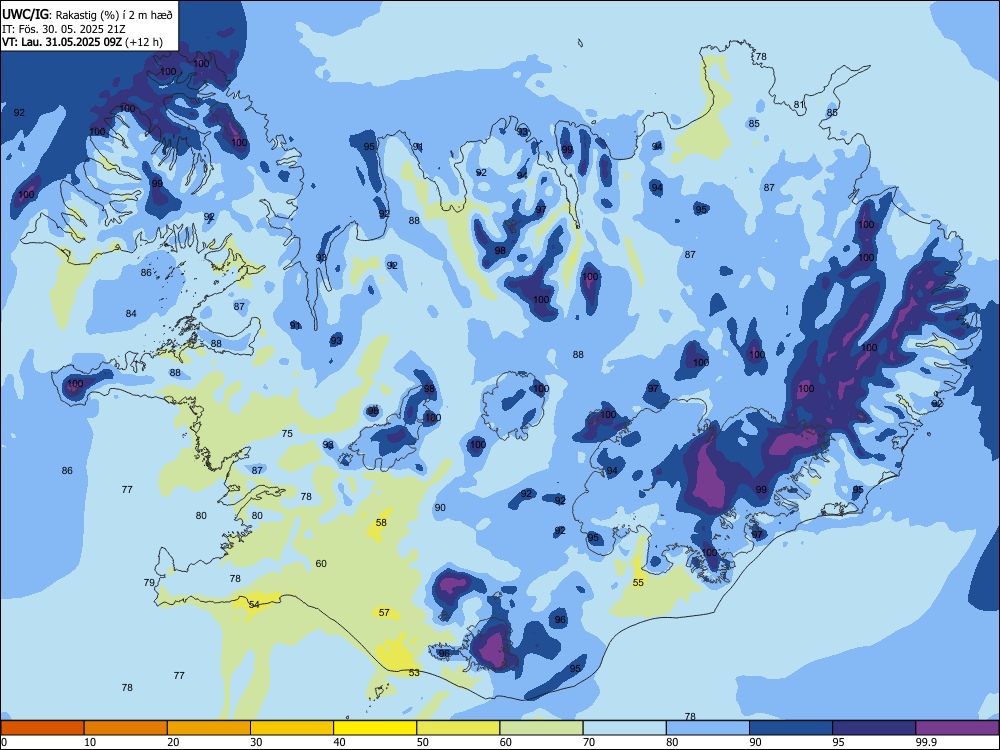Click the '30' legend tick label

pos(256,742)
